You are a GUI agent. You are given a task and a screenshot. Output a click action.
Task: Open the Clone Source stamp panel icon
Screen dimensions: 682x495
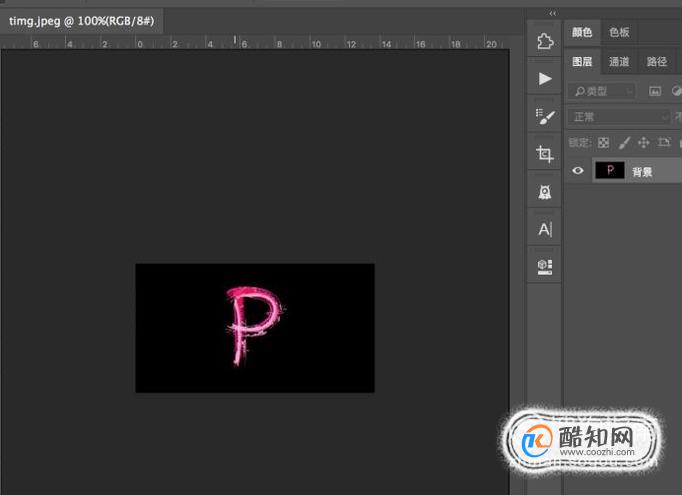[545, 192]
